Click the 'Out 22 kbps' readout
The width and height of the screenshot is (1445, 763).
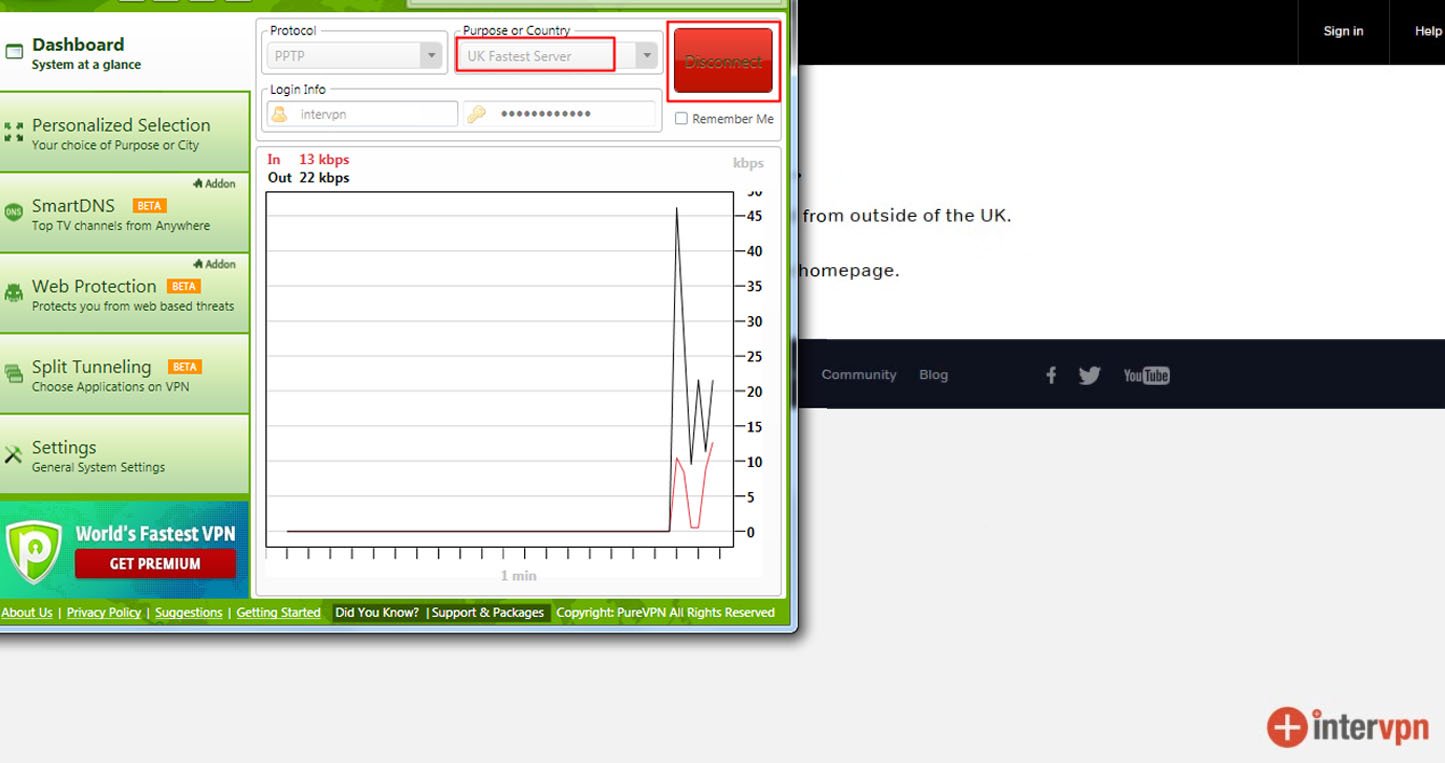(x=308, y=178)
